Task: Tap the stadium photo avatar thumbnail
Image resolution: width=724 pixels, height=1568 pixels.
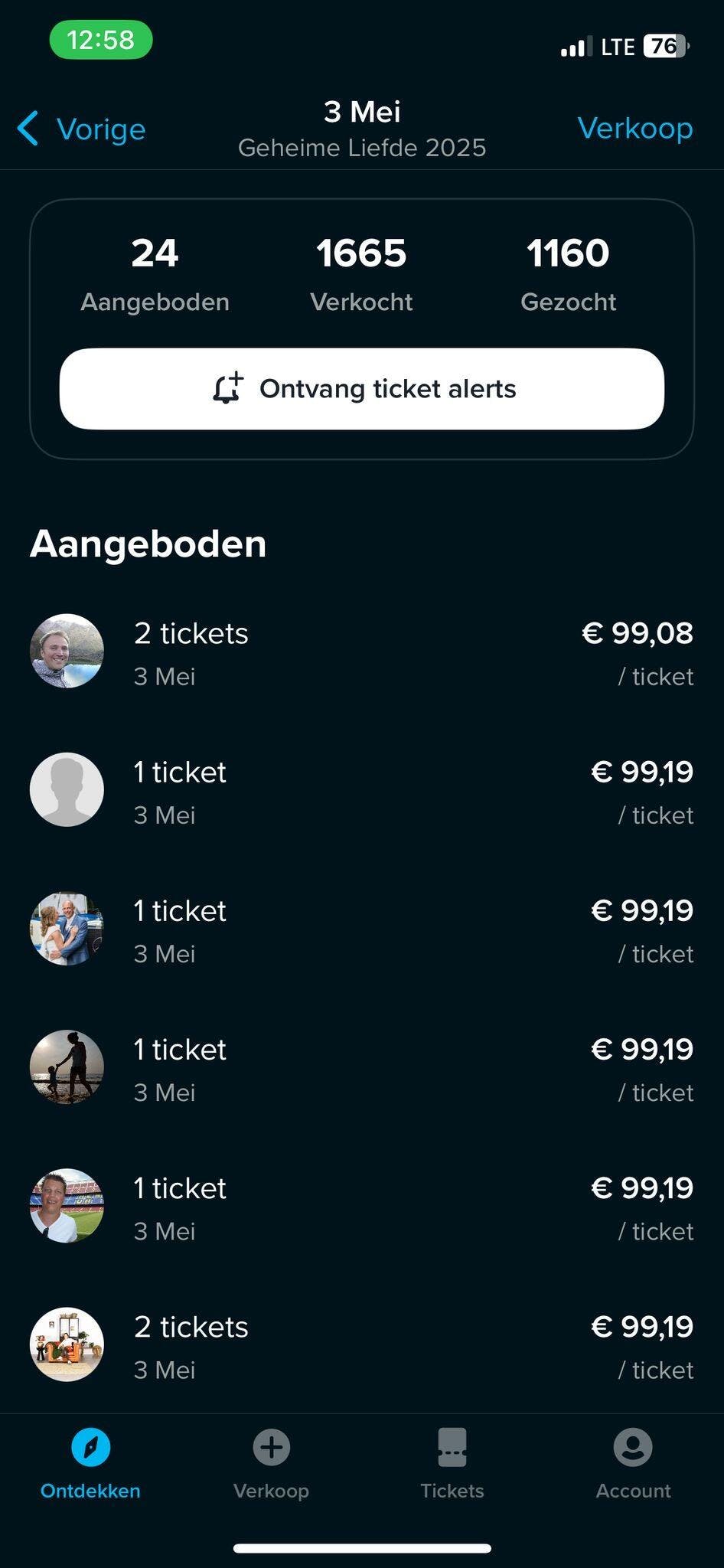Action: pyautogui.click(x=67, y=1205)
